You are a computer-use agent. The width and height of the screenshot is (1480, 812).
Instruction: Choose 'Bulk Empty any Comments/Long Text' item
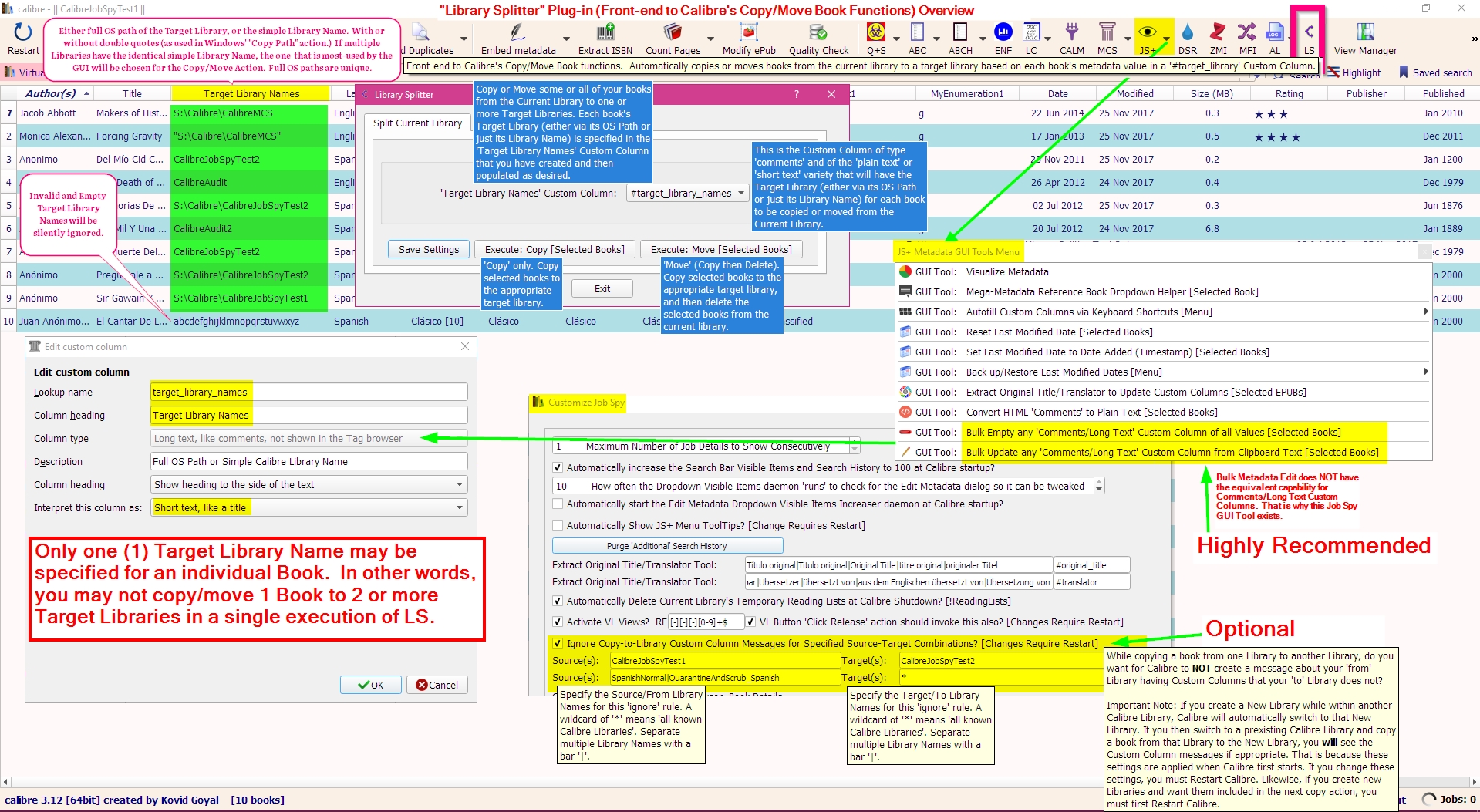[1164, 433]
